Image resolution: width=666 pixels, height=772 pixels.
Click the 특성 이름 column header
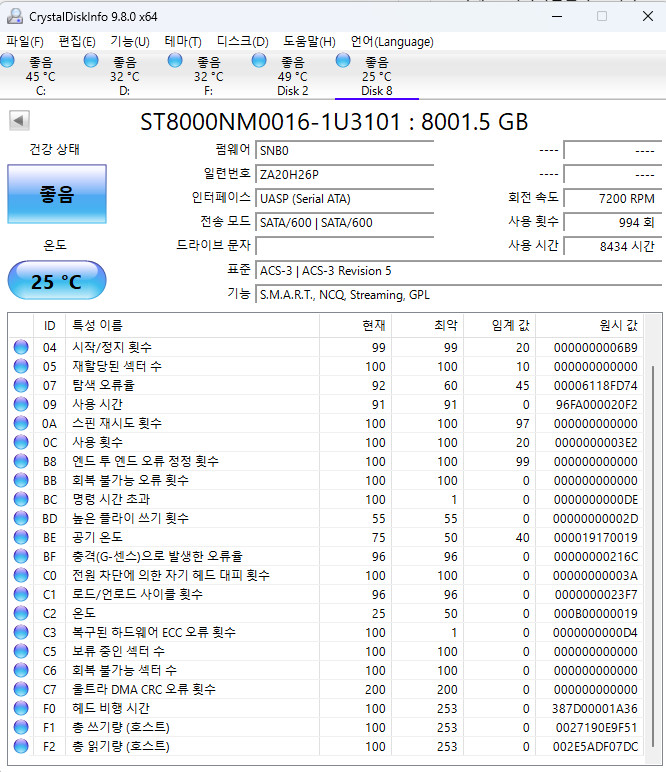point(192,325)
